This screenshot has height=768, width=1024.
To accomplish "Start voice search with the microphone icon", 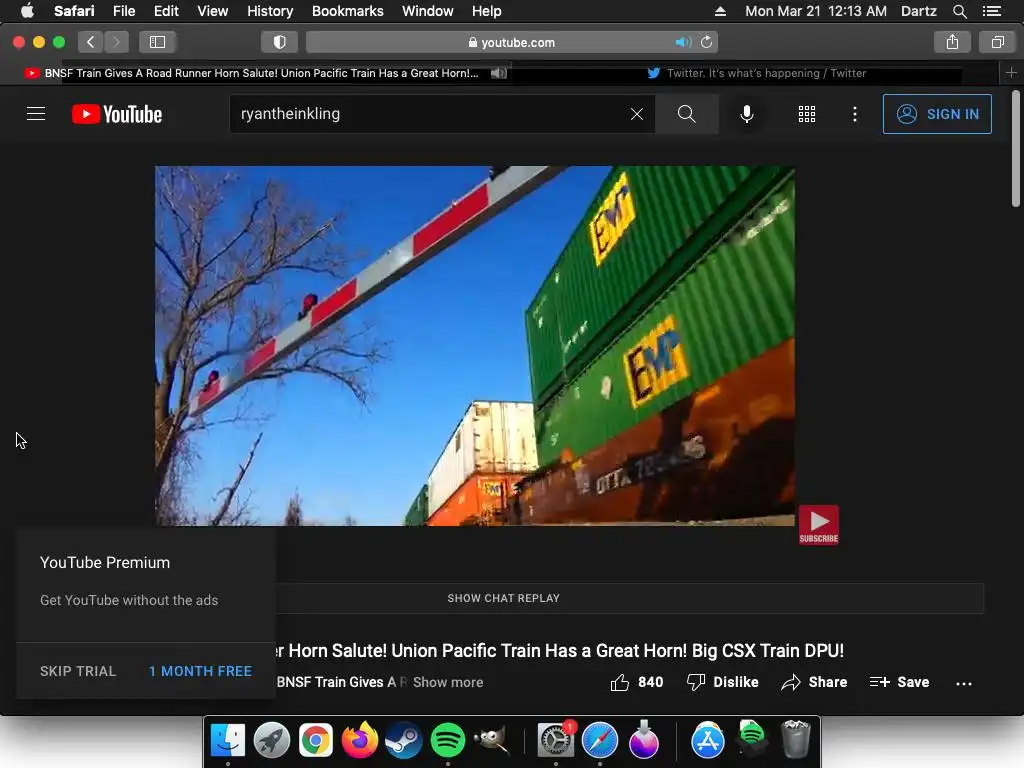I will point(747,114).
